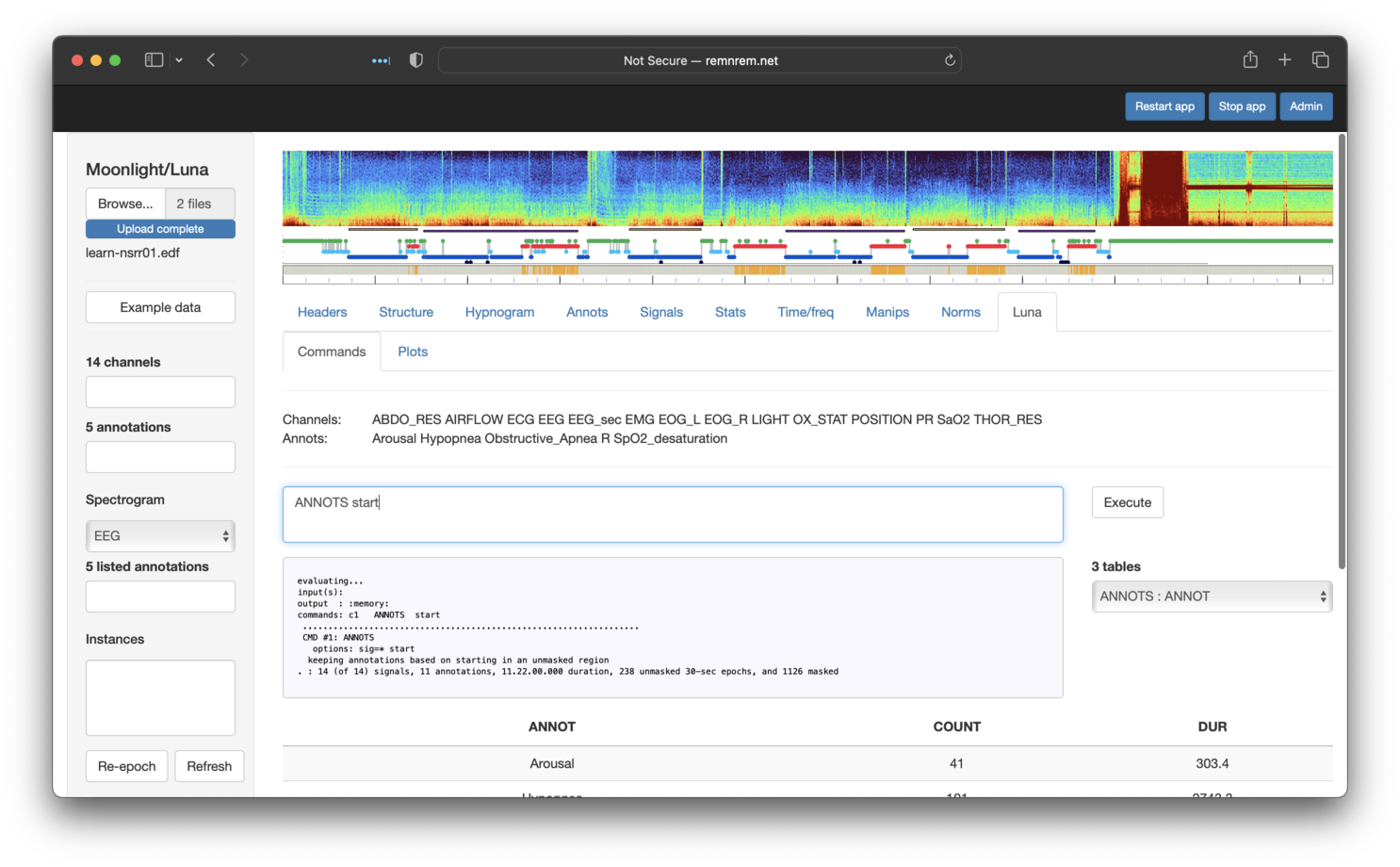Open the sidebar toggle dropdown chevron
This screenshot has width=1400, height=867.
point(179,60)
